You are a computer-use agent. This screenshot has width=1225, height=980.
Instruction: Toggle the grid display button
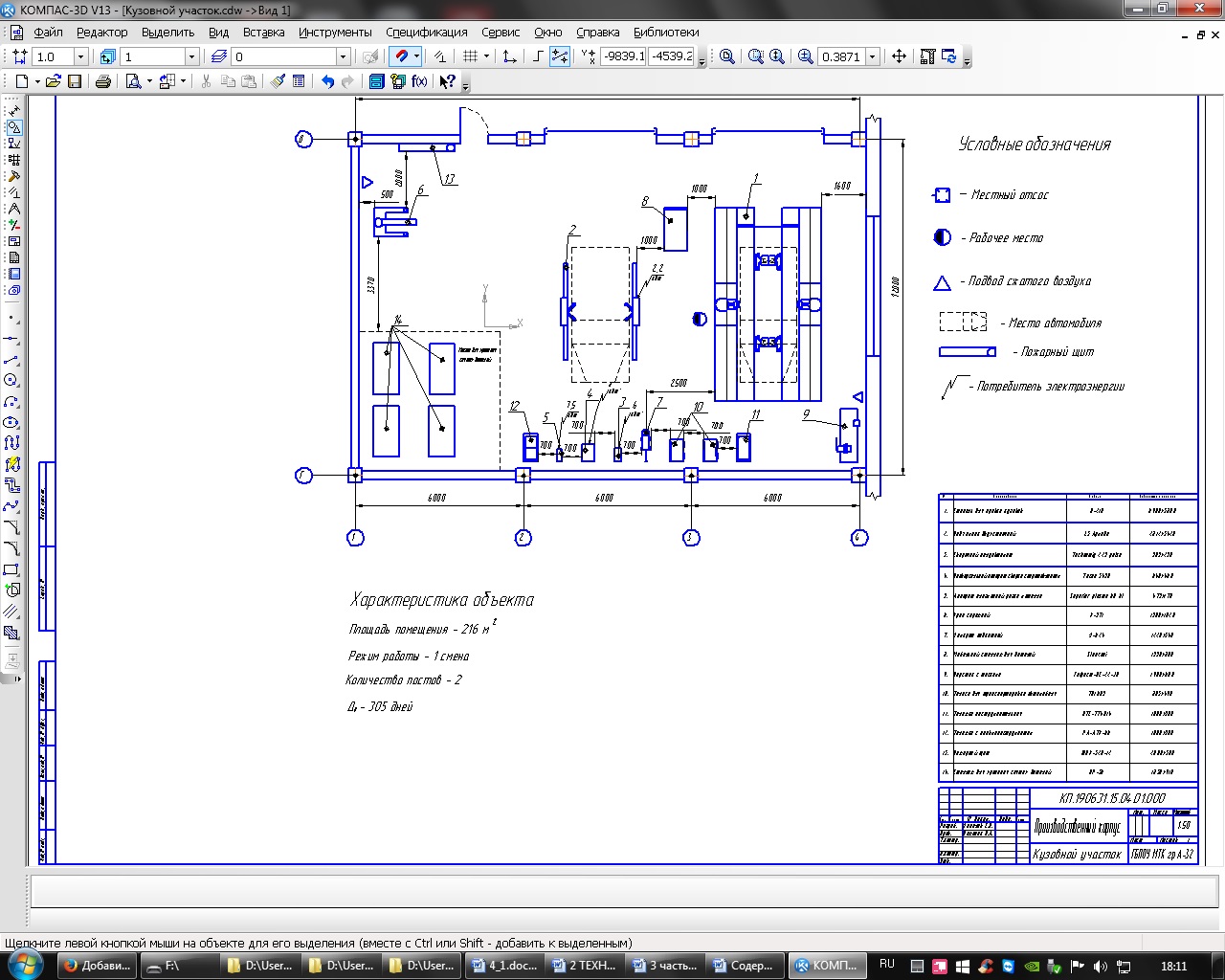[x=470, y=56]
